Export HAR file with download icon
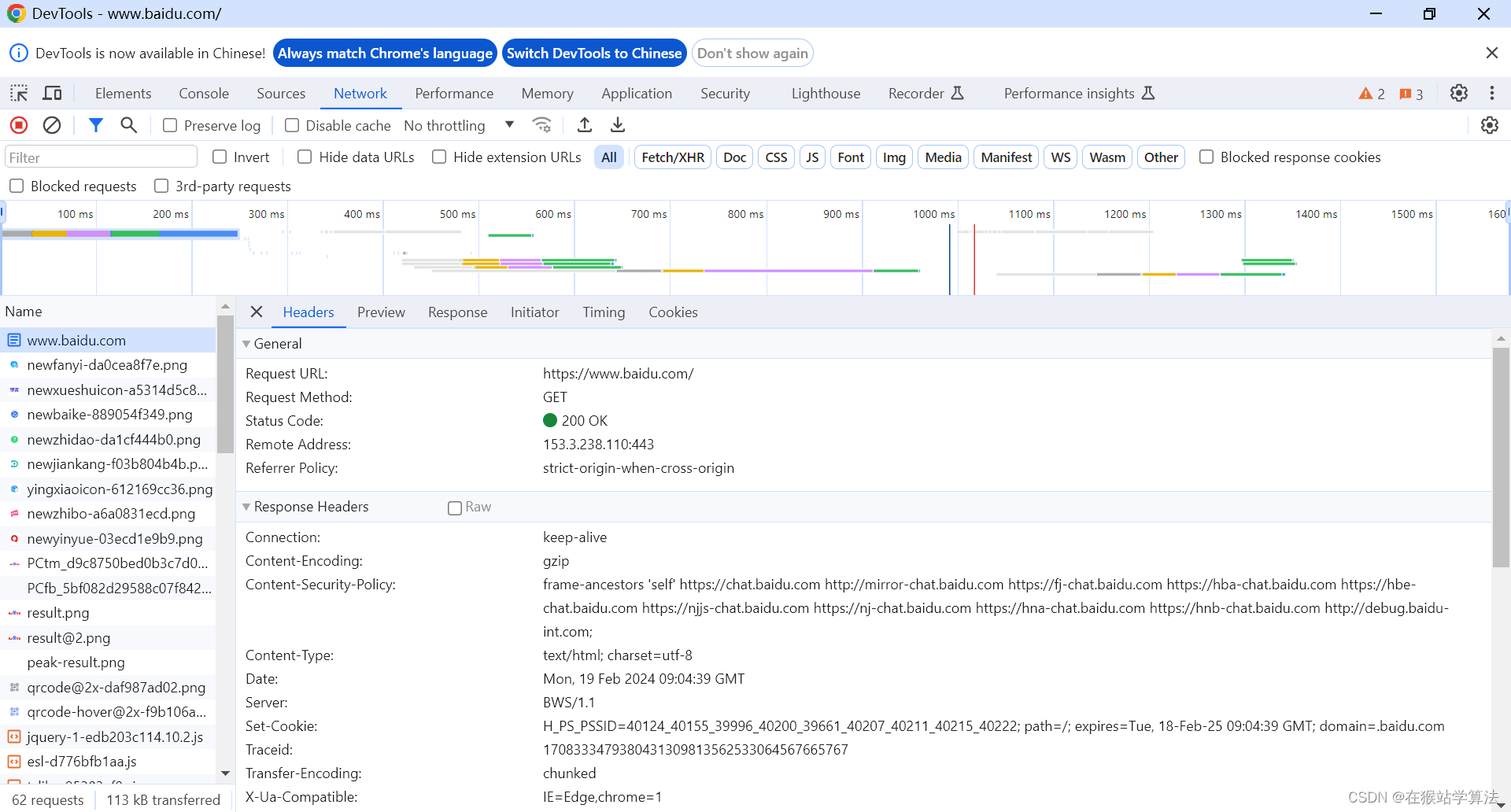 click(618, 125)
